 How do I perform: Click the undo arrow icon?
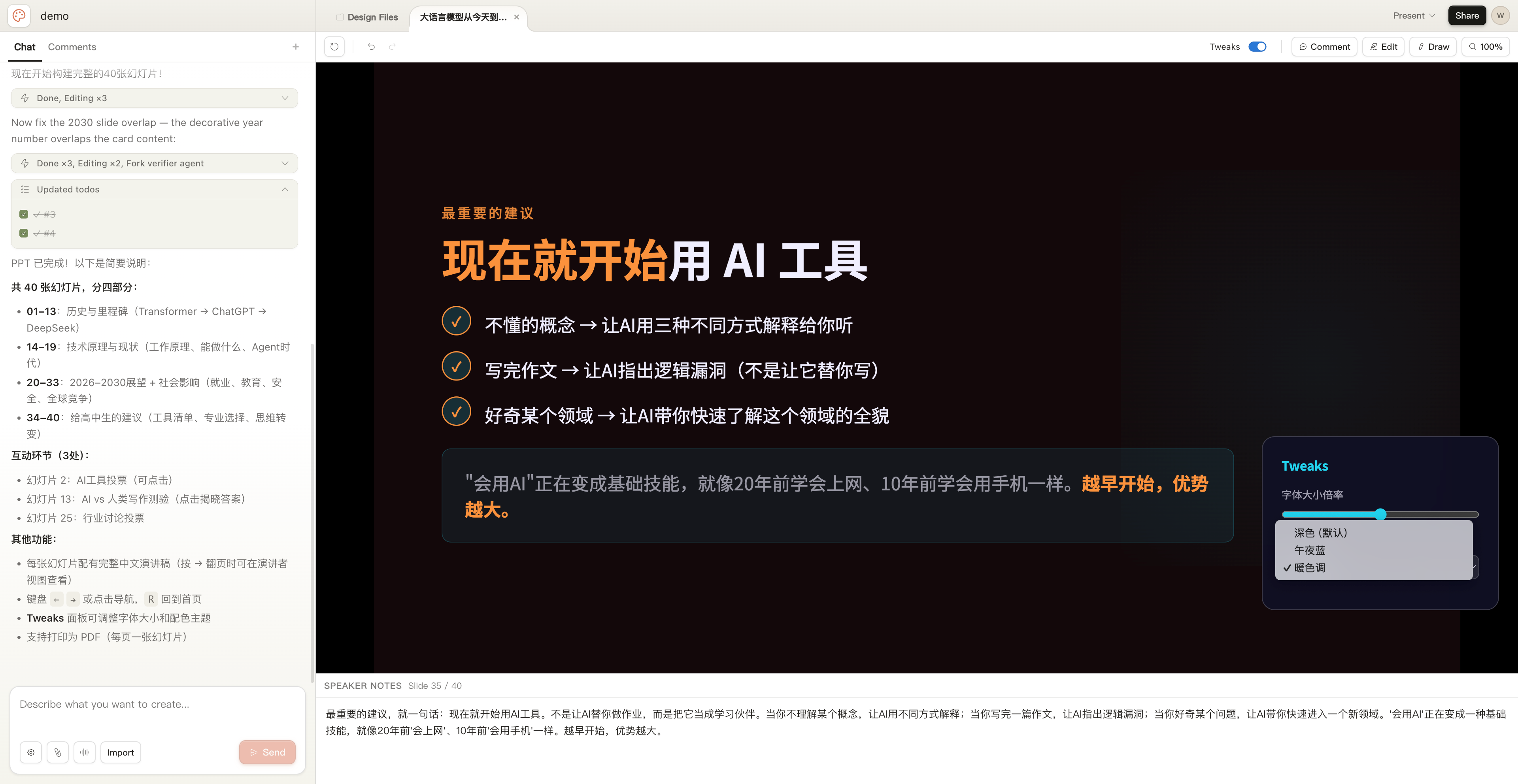371,47
